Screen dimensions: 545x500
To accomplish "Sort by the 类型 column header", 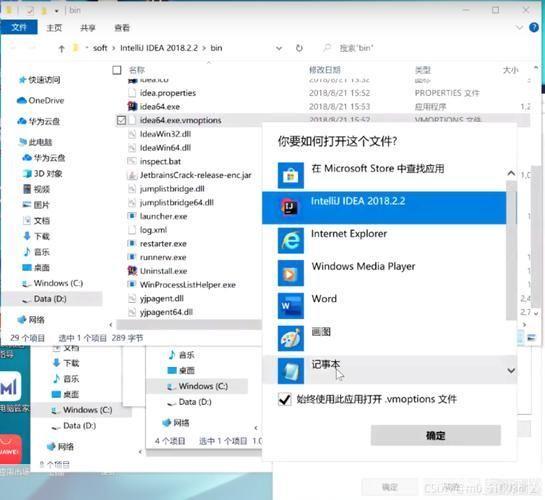I will pyautogui.click(x=423, y=70).
